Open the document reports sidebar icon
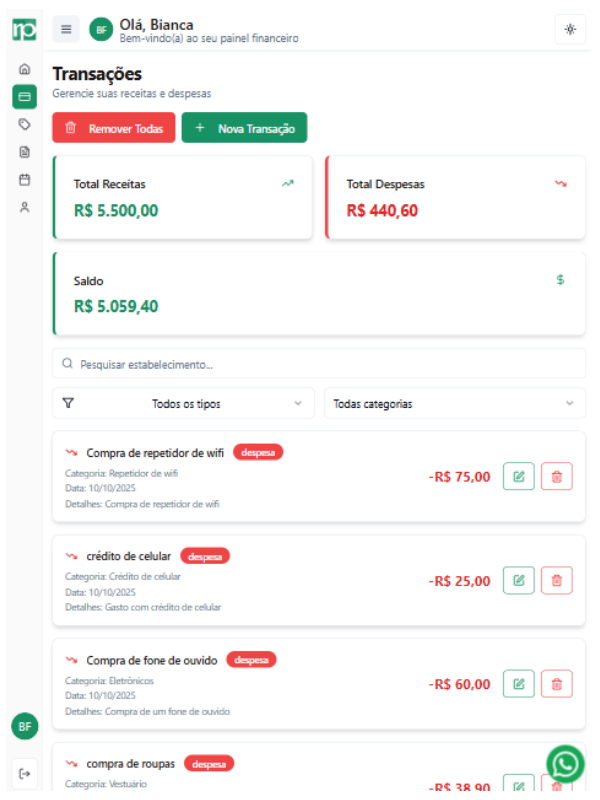The height and width of the screenshot is (800, 600). click(x=25, y=152)
